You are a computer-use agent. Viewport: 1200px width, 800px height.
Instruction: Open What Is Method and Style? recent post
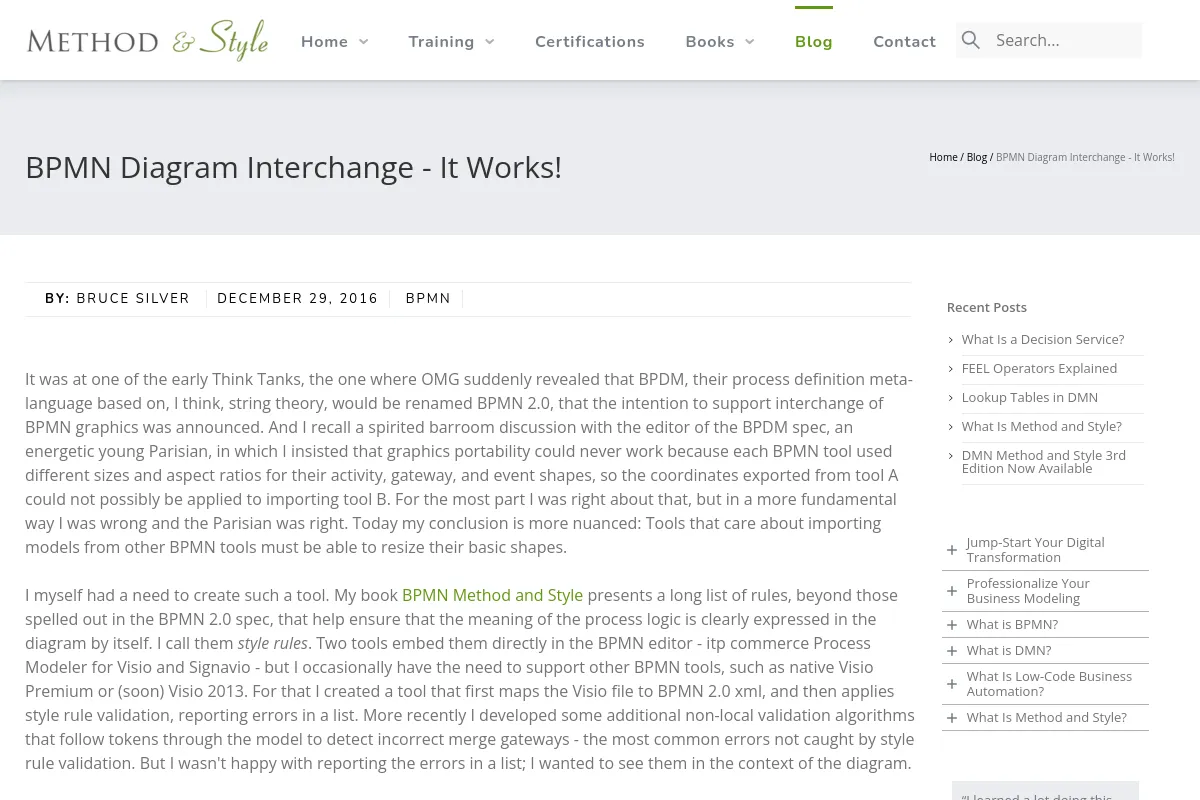click(1042, 426)
